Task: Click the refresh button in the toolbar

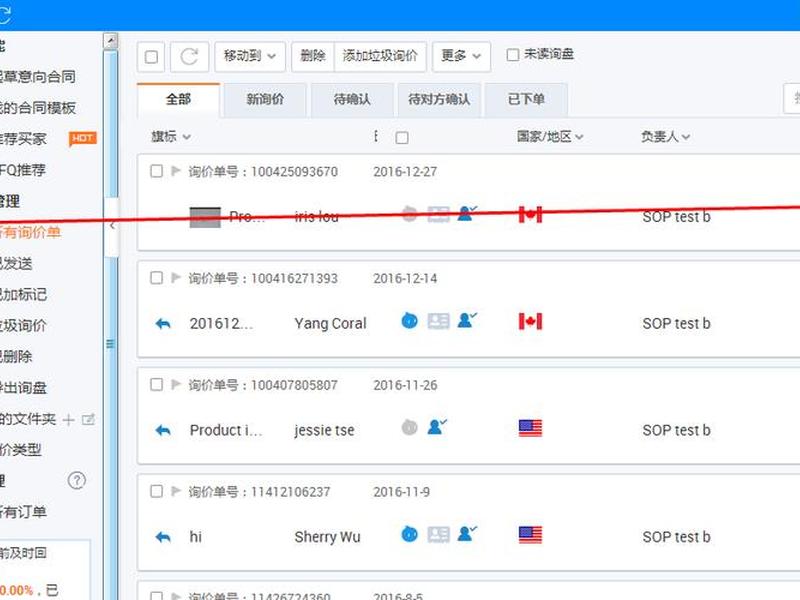Action: coord(189,57)
